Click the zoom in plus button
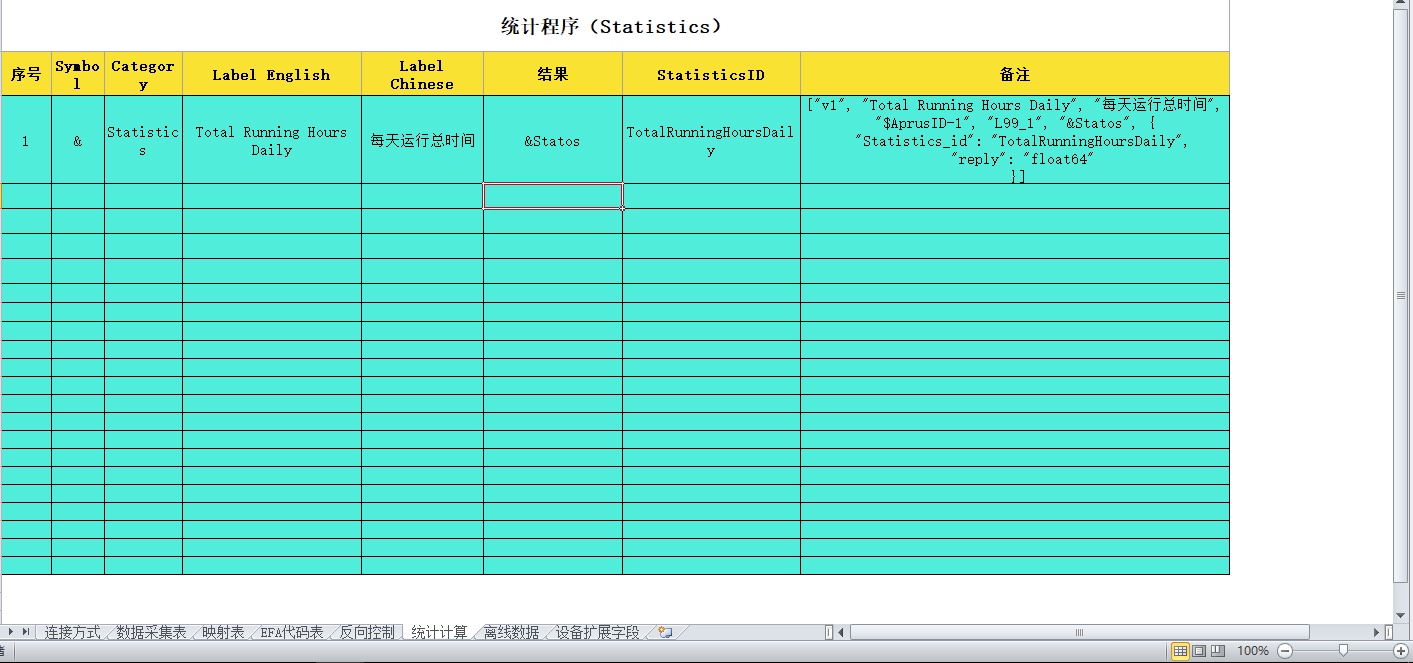 point(1401,651)
